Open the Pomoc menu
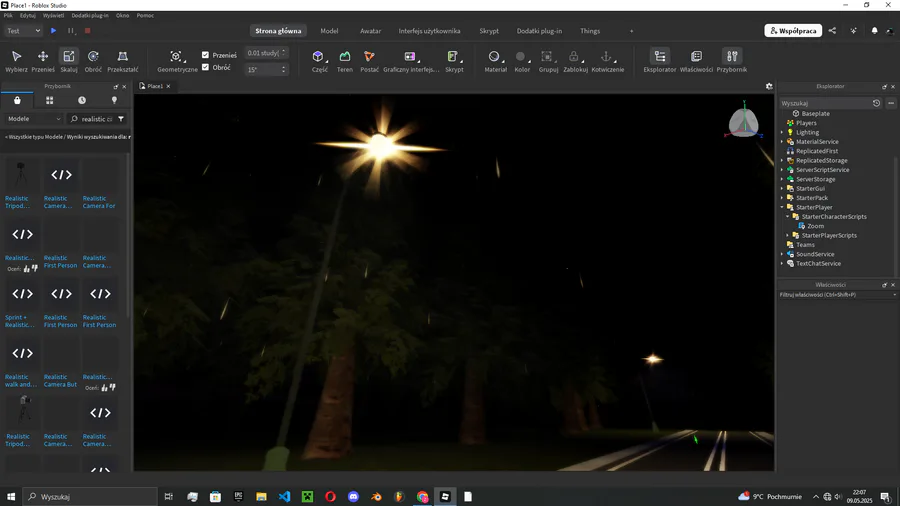This screenshot has height=506, width=900. (x=145, y=15)
